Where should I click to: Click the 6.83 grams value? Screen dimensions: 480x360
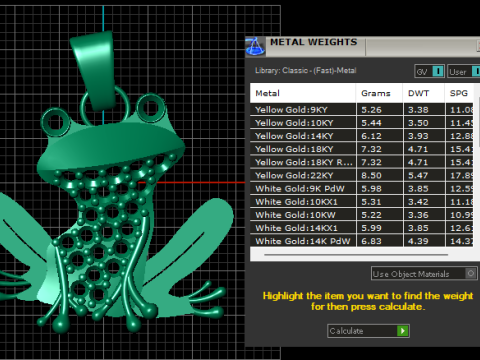(x=371, y=241)
